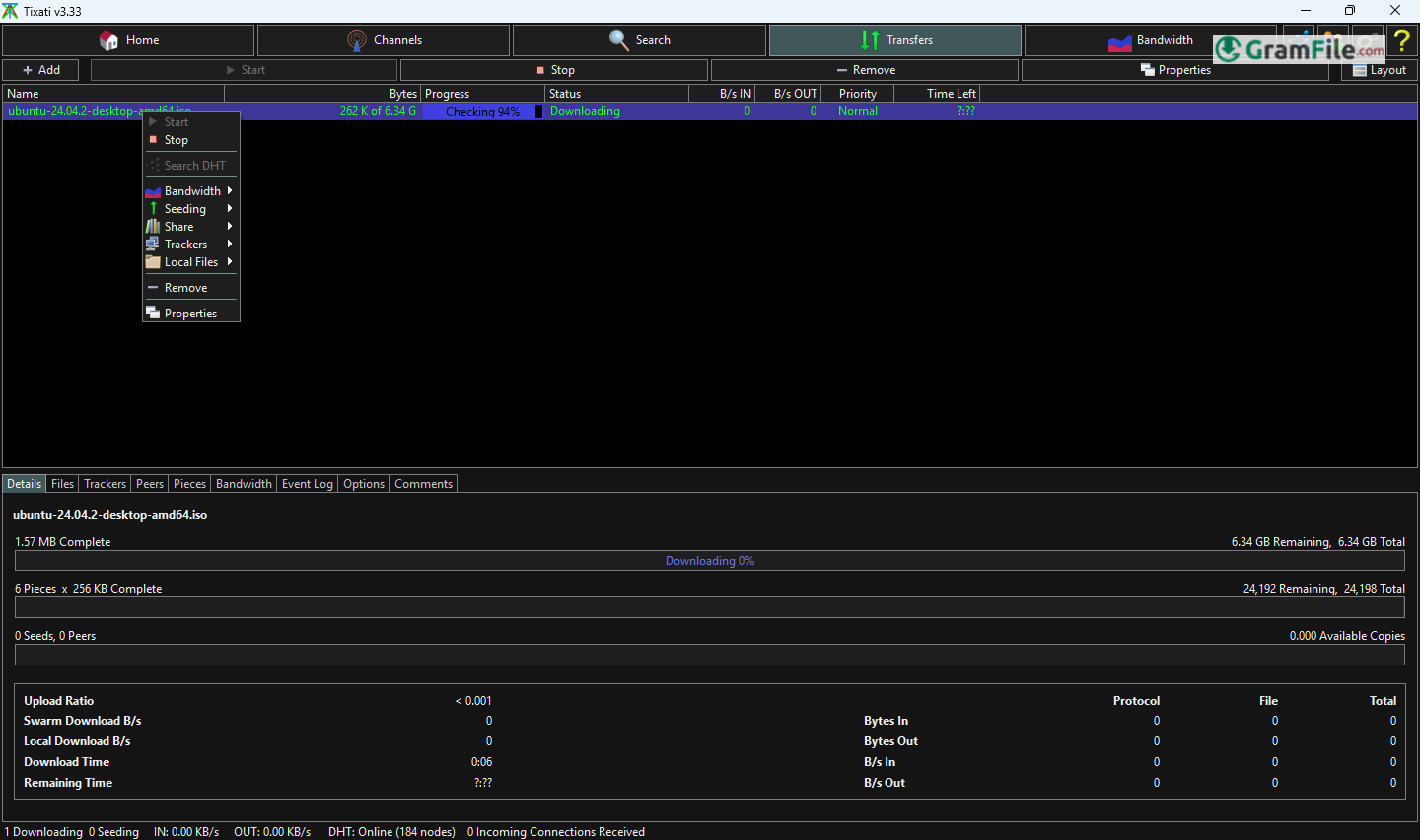Open the Home section house icon
This screenshot has height=840, width=1420.
click(x=108, y=40)
